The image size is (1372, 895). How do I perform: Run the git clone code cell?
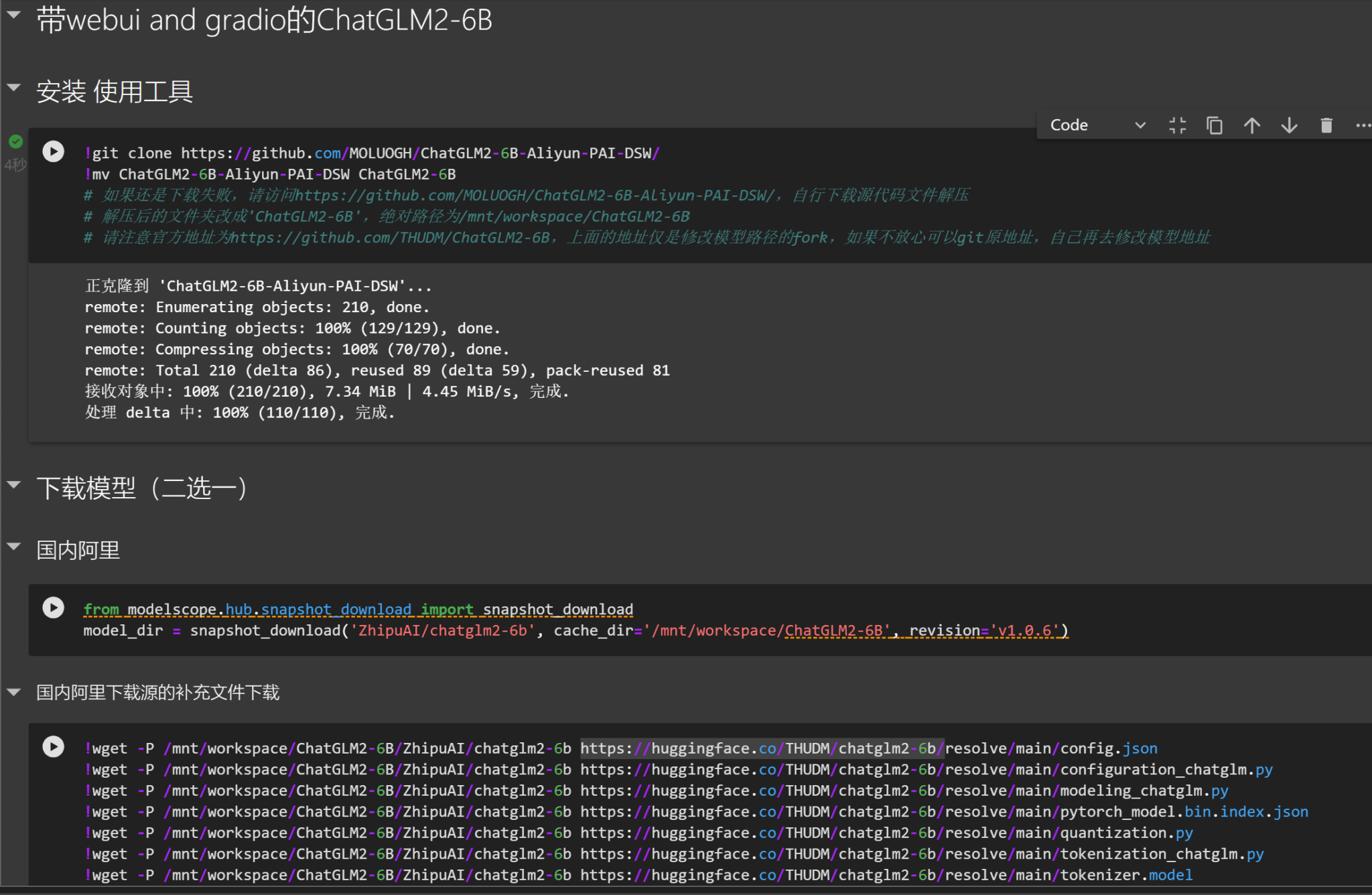click(x=54, y=151)
